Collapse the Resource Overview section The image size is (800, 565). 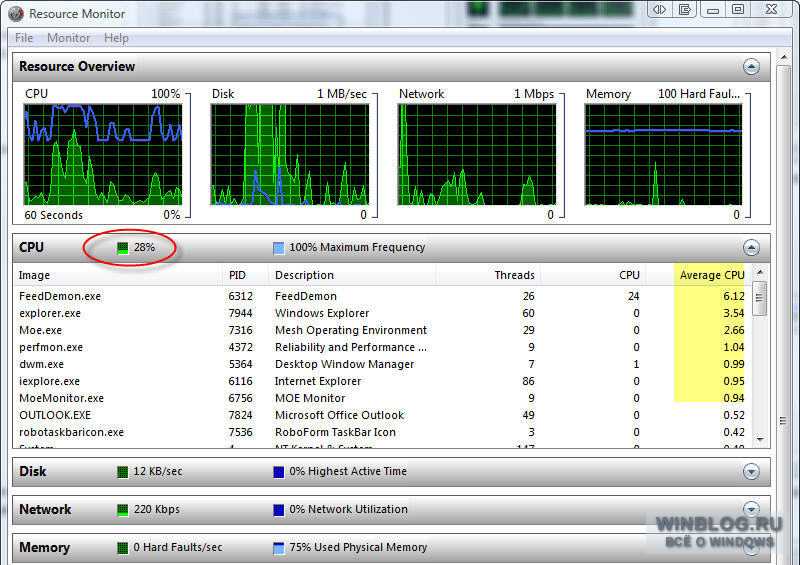click(751, 66)
